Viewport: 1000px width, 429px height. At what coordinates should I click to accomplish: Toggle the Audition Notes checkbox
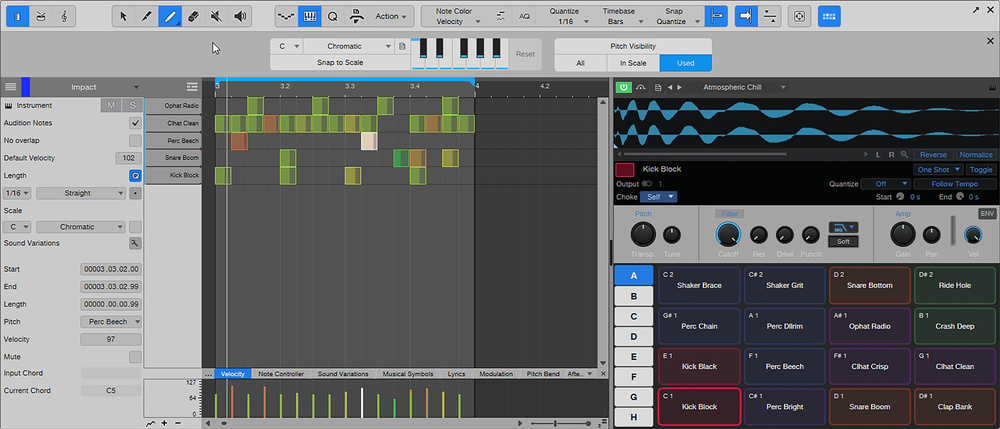pos(135,123)
